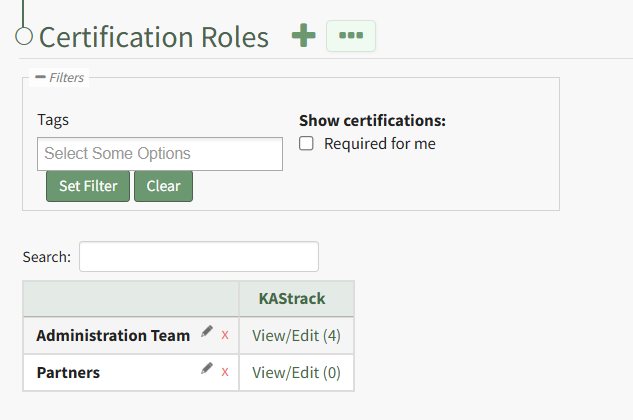Viewport: 633px width, 420px height.
Task: Click the Certification Roles heading
Action: click(154, 37)
